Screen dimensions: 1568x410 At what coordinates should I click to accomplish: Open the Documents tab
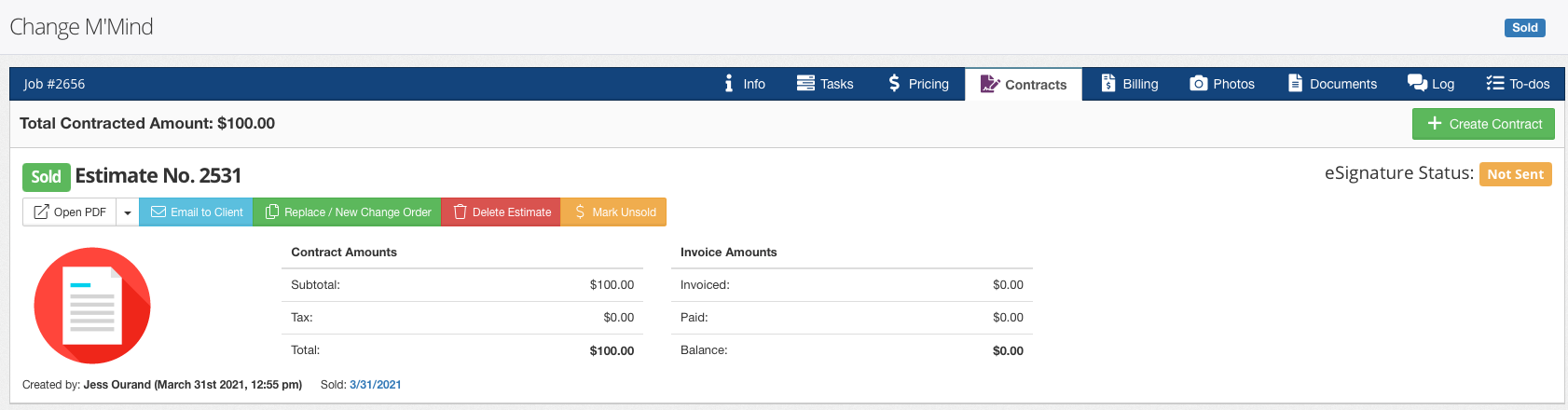(1332, 84)
